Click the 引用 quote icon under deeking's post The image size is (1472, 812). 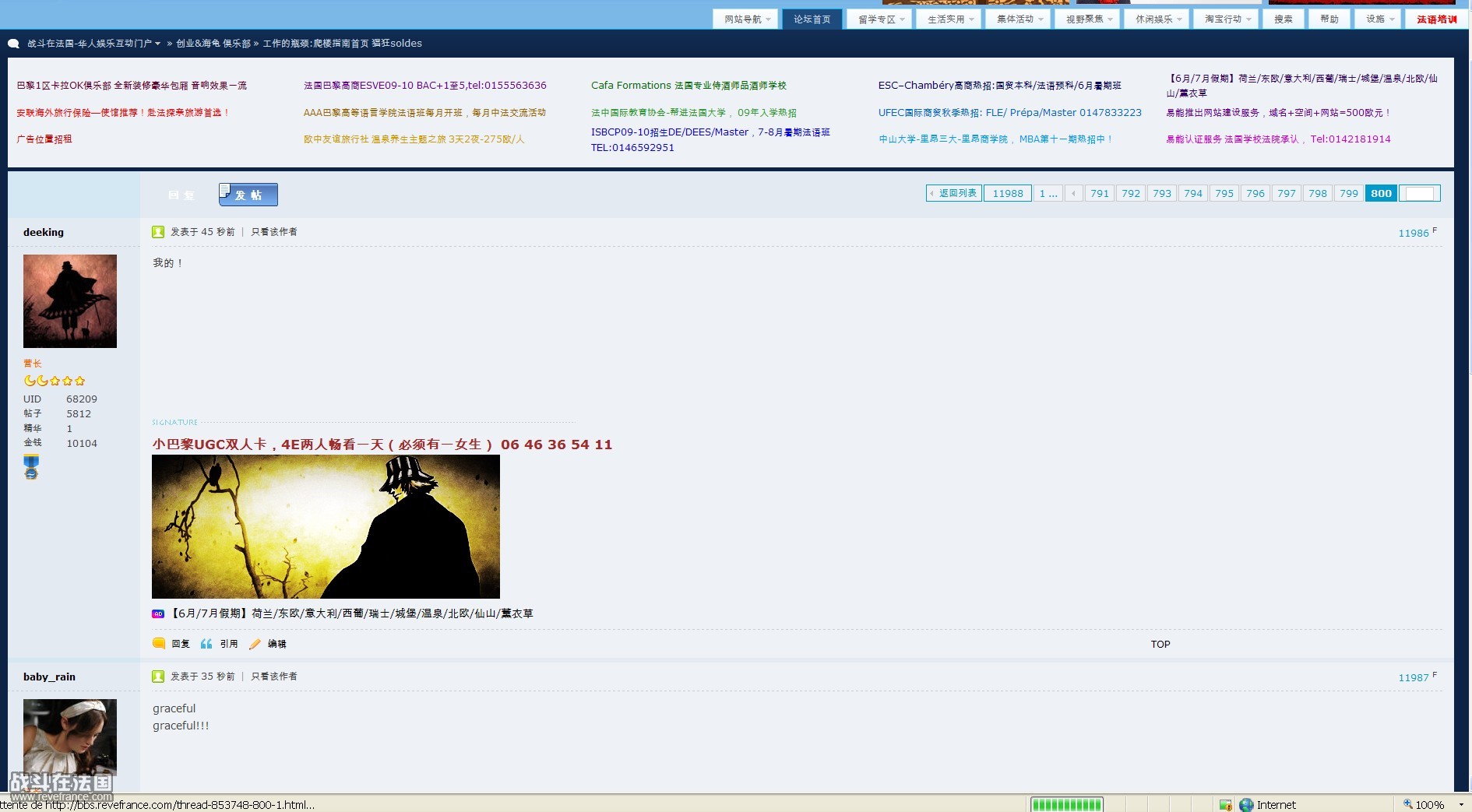coord(206,644)
